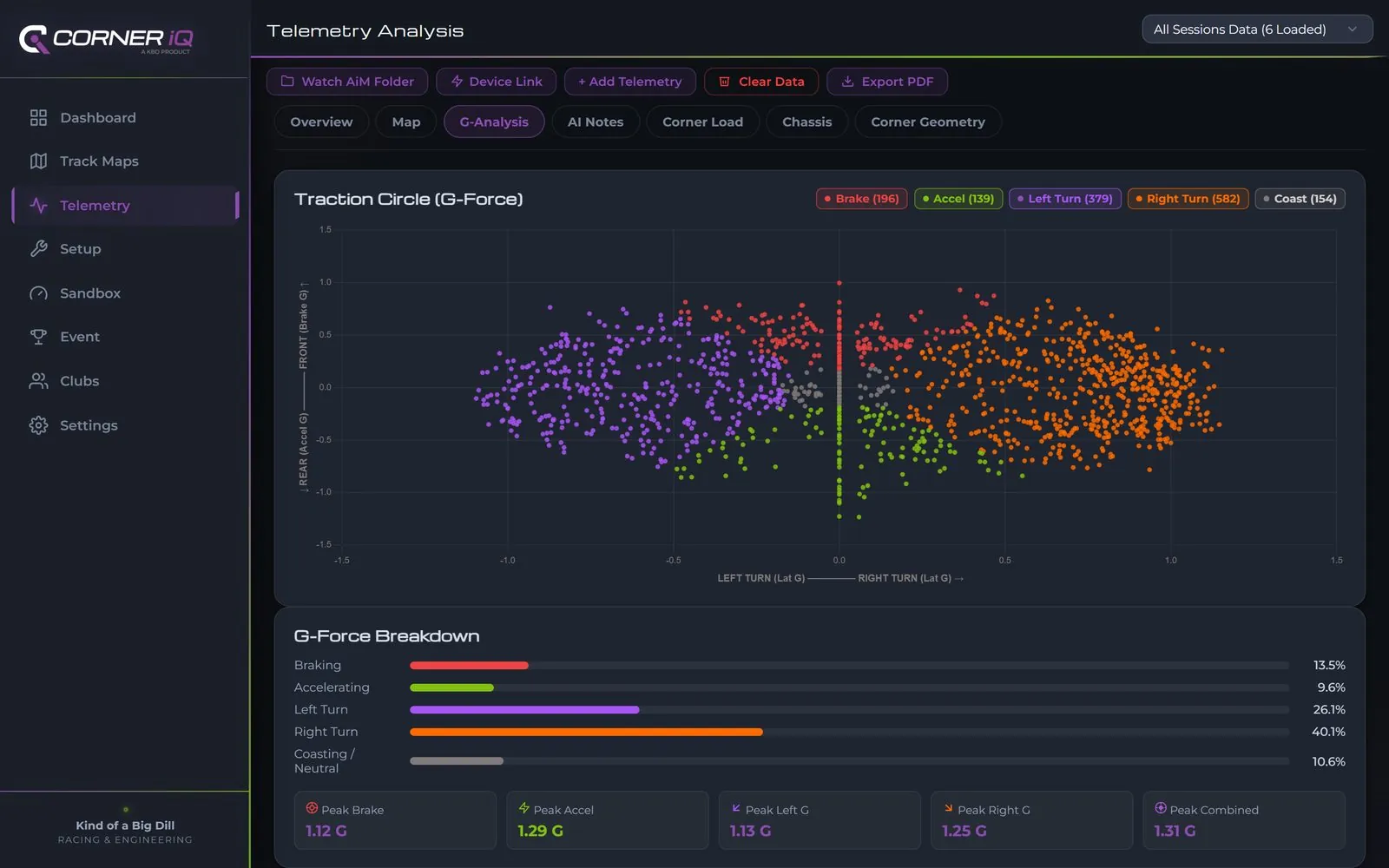Screen dimensions: 1389x868
Task: Click the Export PDF button
Action: click(x=887, y=82)
